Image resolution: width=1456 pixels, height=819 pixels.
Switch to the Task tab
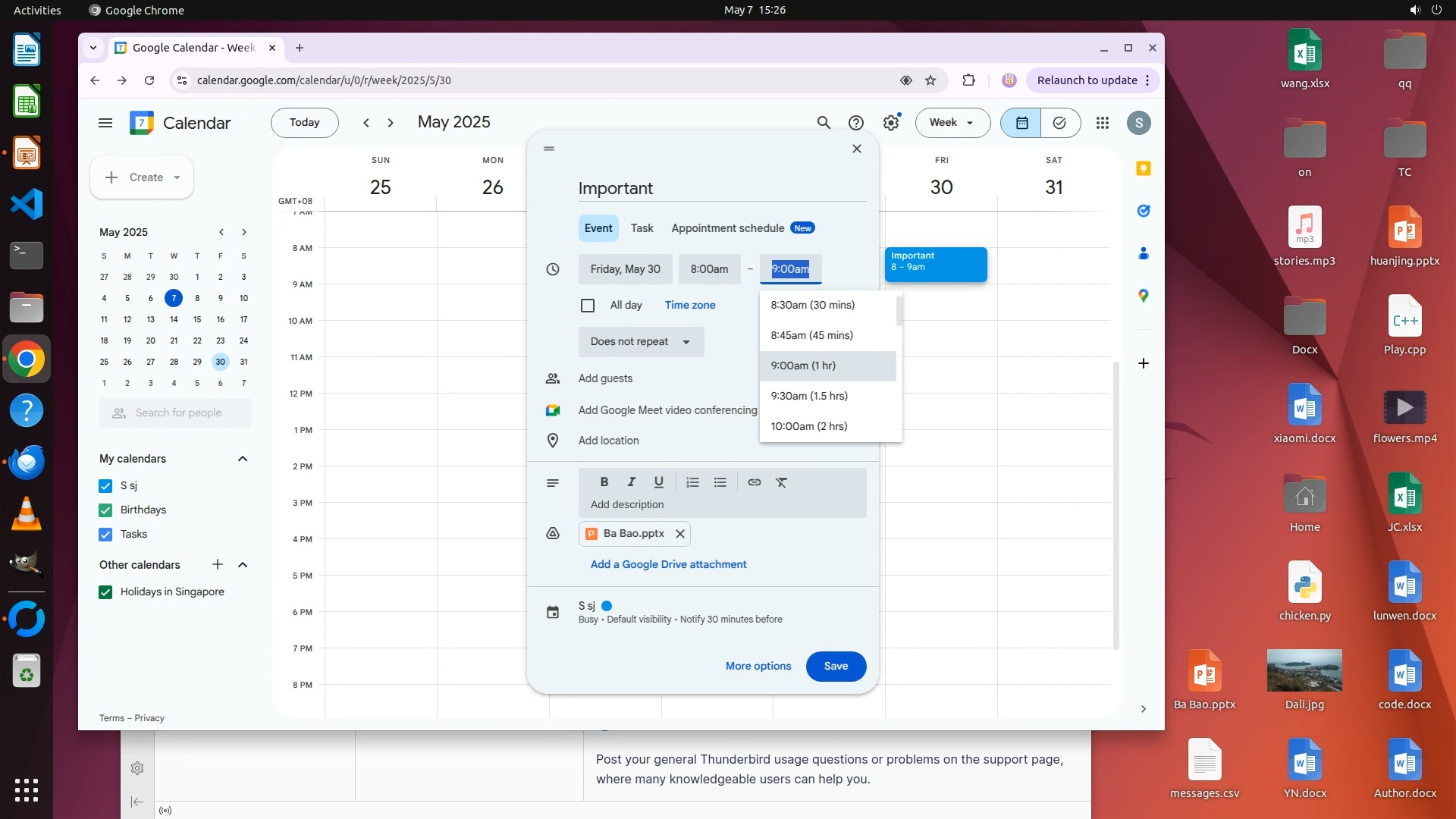642,228
